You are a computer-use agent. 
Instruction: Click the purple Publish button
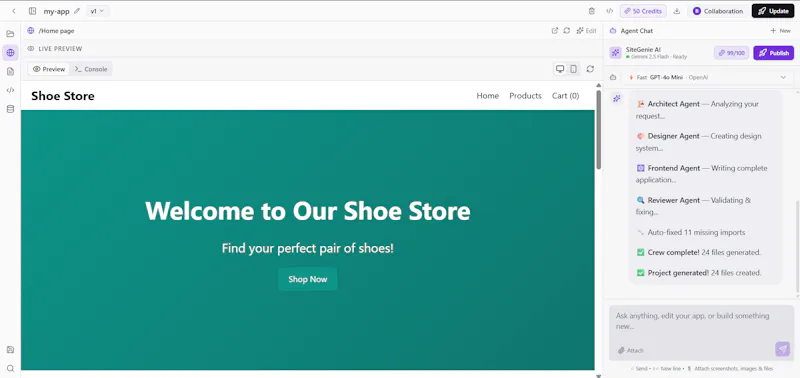(x=773, y=53)
